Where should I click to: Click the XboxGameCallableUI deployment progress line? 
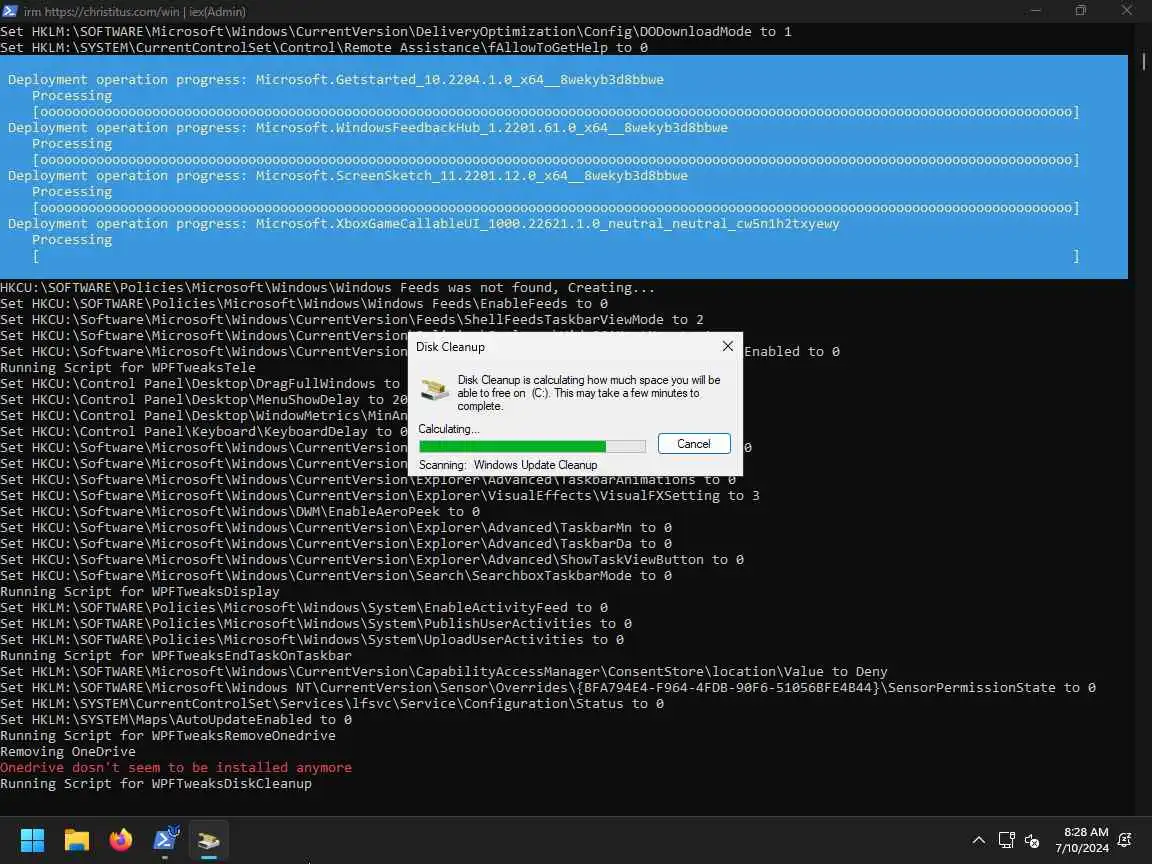(423, 223)
